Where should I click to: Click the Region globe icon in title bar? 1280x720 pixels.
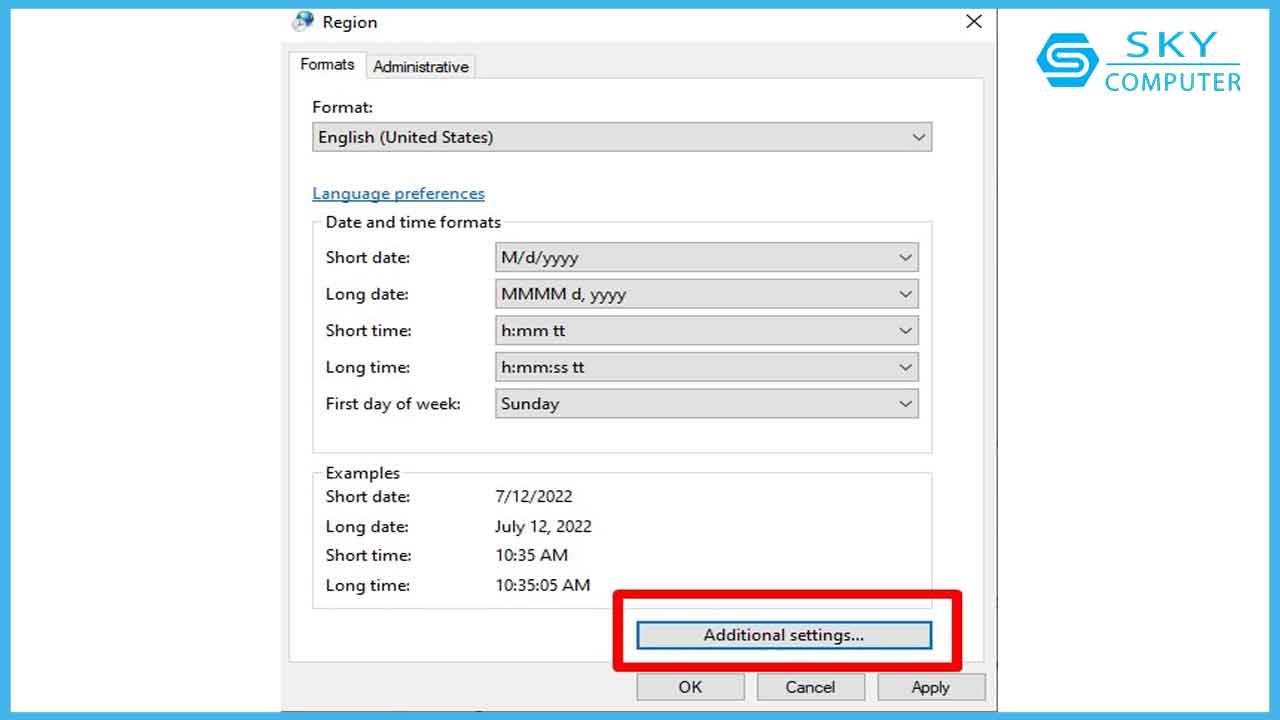tap(303, 21)
